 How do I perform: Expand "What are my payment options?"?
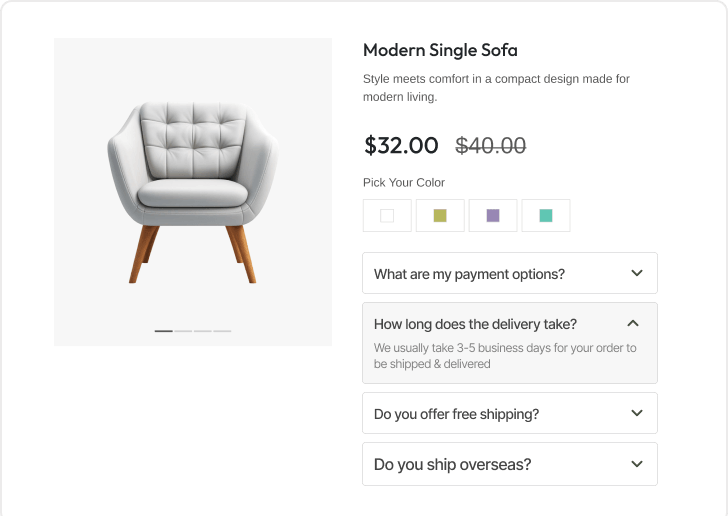pos(469,274)
